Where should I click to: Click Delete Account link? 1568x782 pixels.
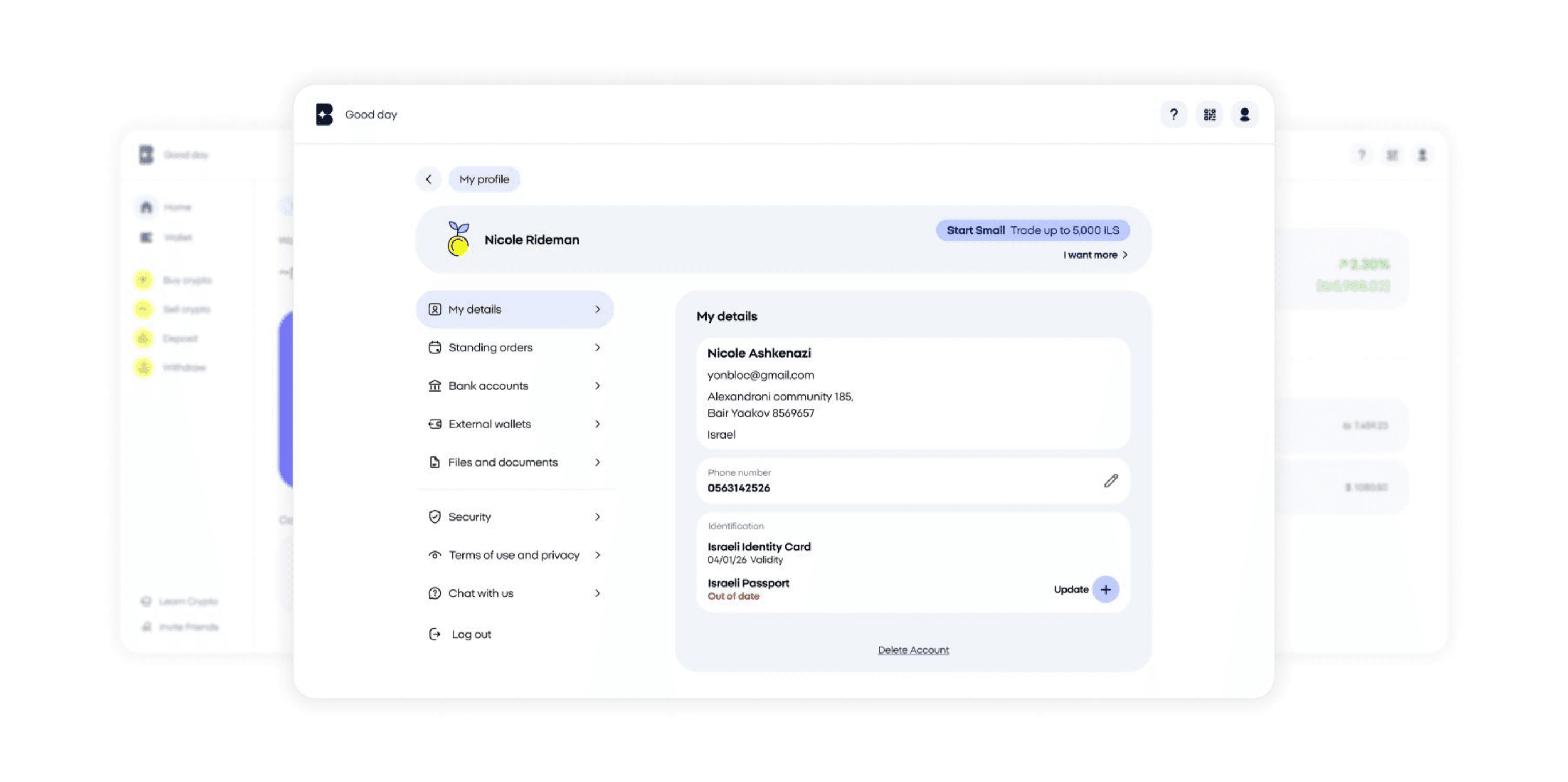tap(913, 650)
